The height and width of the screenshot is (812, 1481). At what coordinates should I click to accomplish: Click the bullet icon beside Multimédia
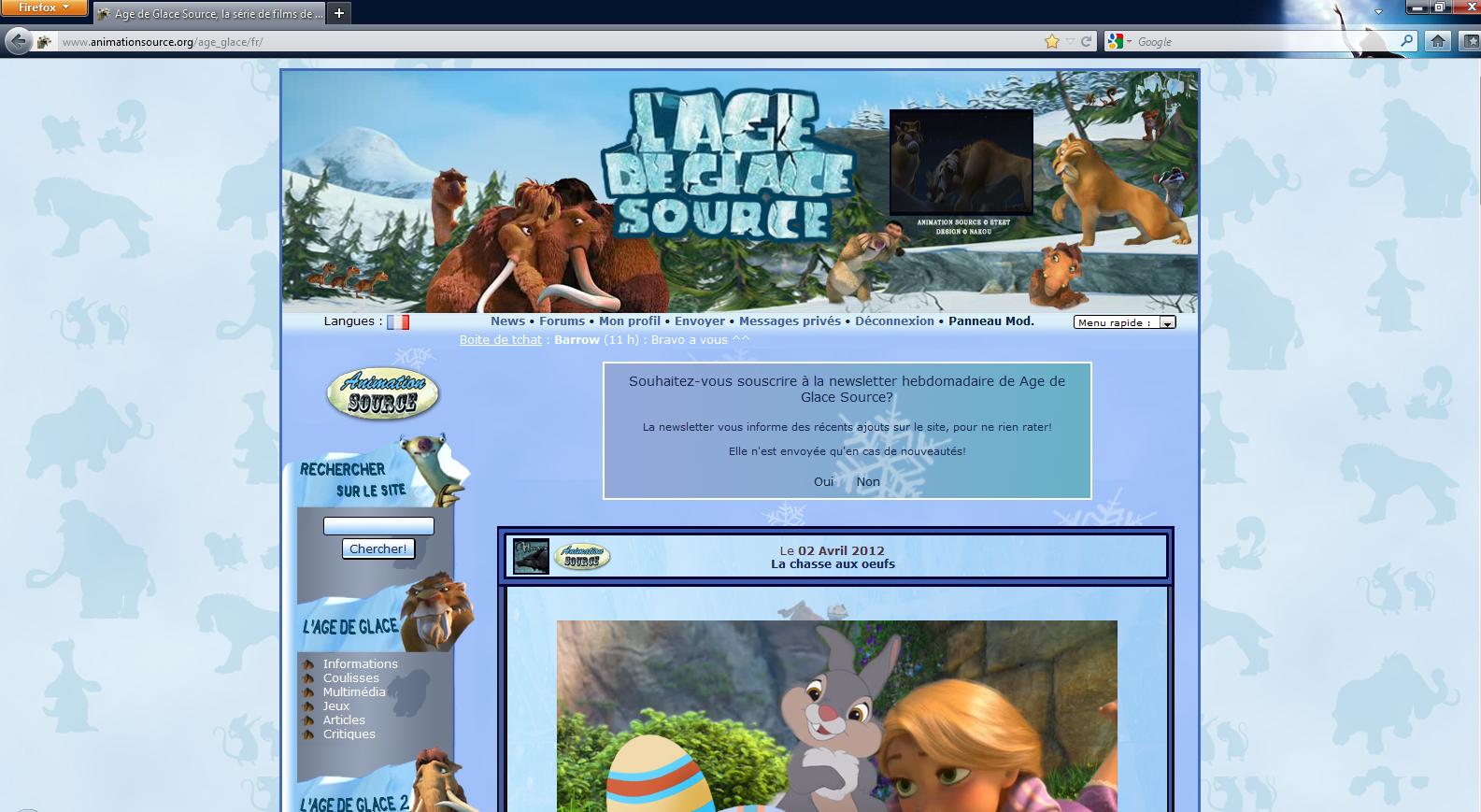coord(308,692)
